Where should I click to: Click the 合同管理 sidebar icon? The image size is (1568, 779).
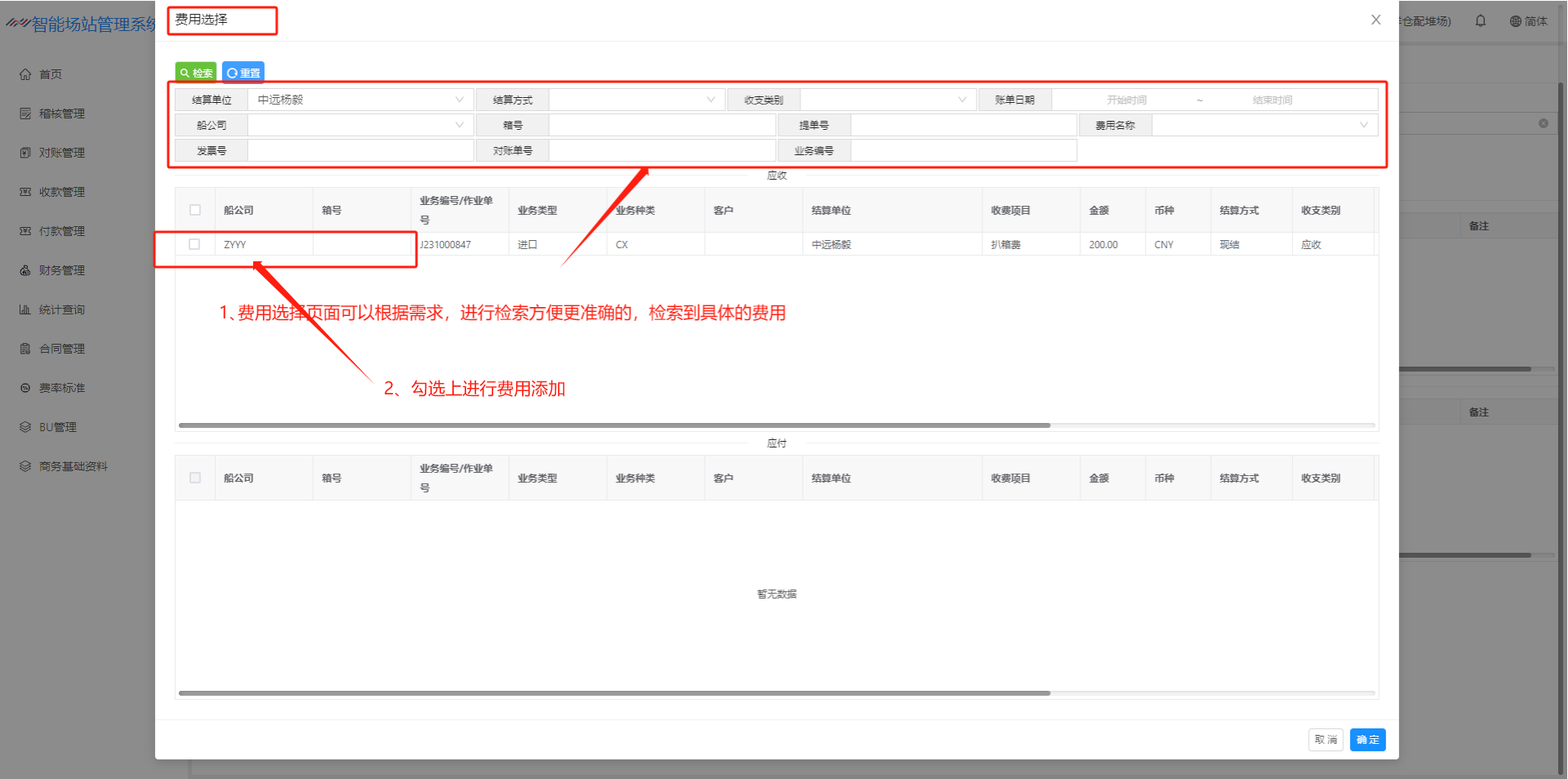pyautogui.click(x=25, y=349)
